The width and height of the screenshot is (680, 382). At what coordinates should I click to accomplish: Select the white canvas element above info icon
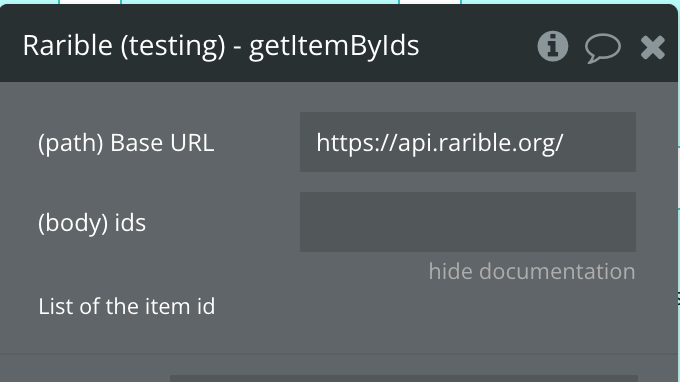click(430, 2)
